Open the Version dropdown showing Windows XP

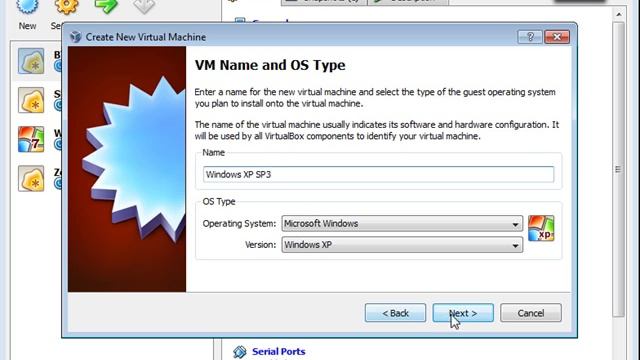[402, 245]
